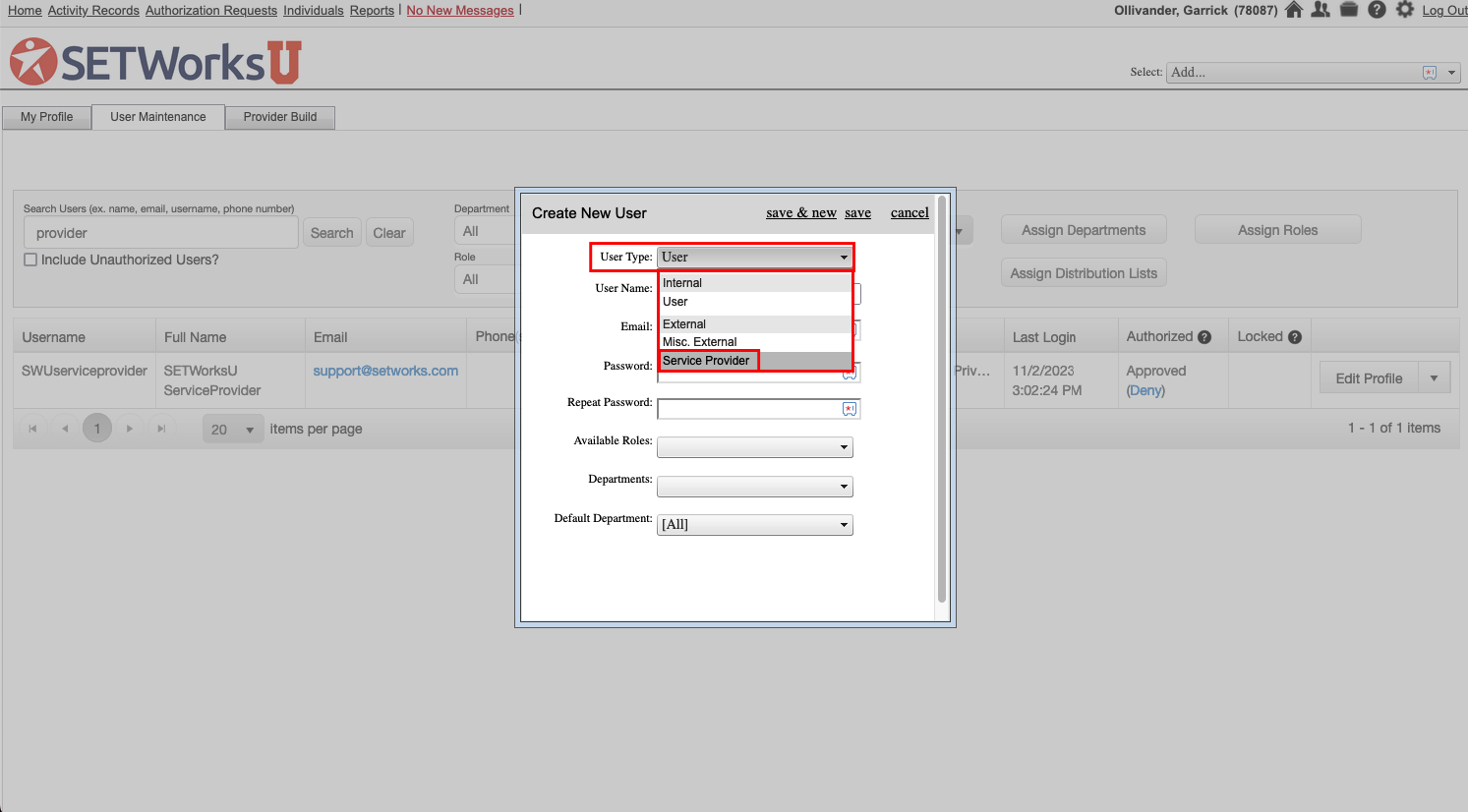1468x812 pixels.
Task: Click the Repeat Password input field
Action: pyautogui.click(x=758, y=409)
